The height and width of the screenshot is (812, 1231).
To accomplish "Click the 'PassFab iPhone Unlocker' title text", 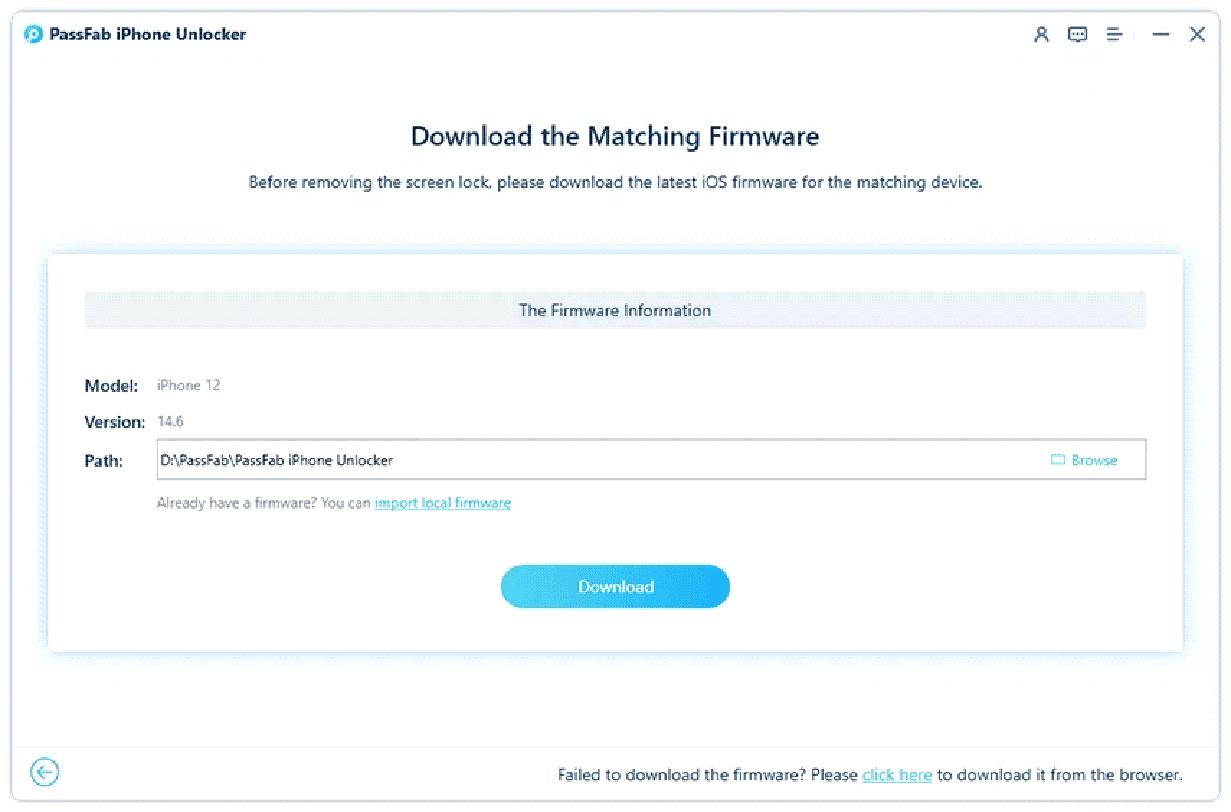I will pos(148,34).
